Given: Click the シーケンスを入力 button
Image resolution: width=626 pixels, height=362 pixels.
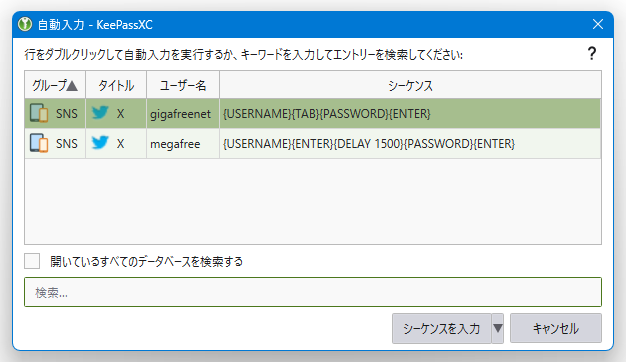Looking at the screenshot, I should [442, 328].
